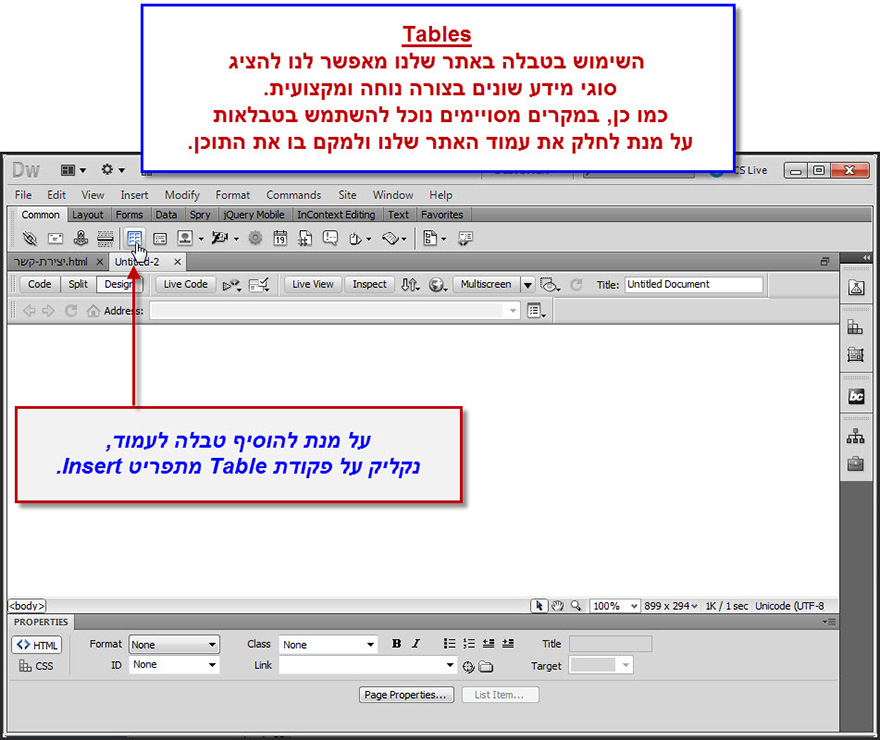Click Preview in browser globe icon

pos(438,285)
